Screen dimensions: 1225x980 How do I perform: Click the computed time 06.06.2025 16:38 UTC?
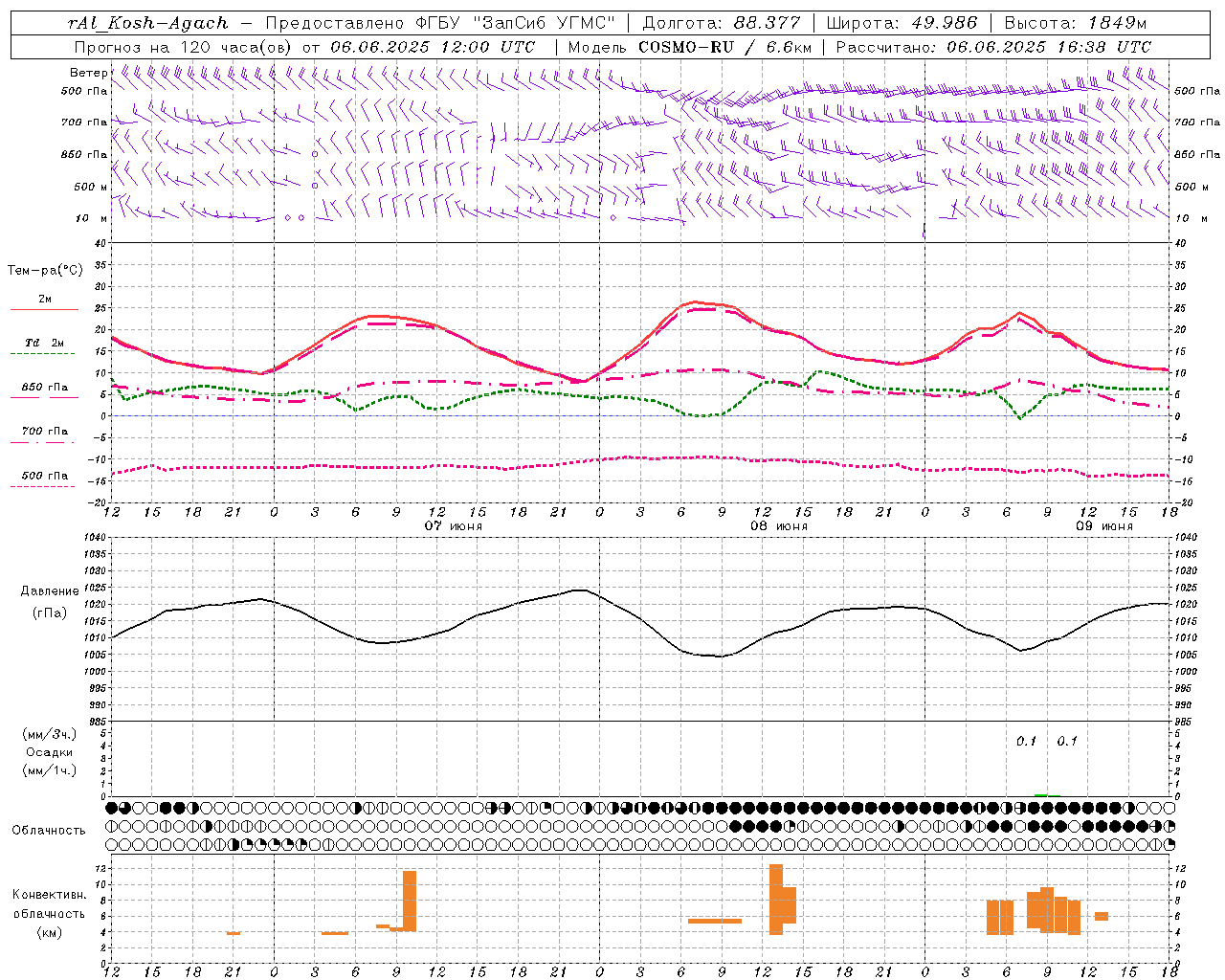tap(1049, 47)
